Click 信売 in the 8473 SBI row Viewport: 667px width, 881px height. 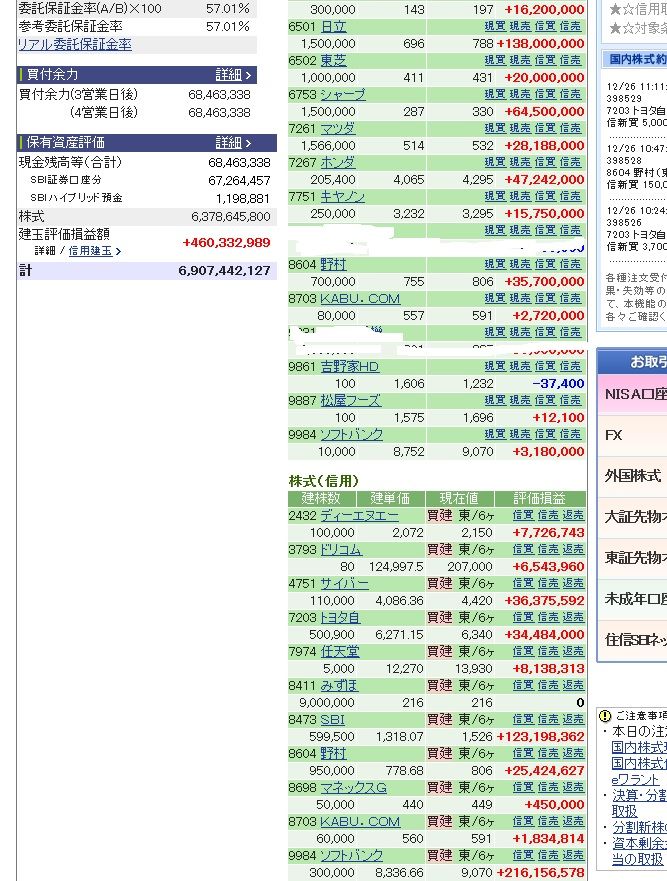[x=548, y=720]
